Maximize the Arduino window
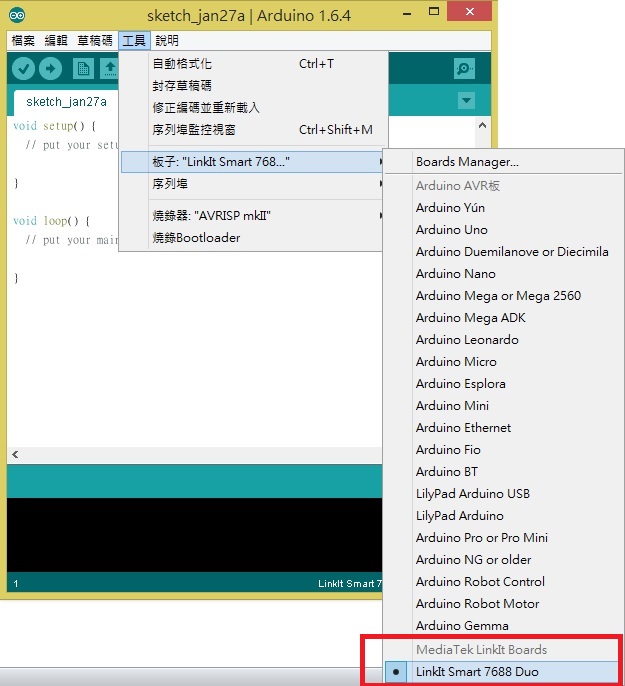The image size is (625, 686). click(433, 12)
